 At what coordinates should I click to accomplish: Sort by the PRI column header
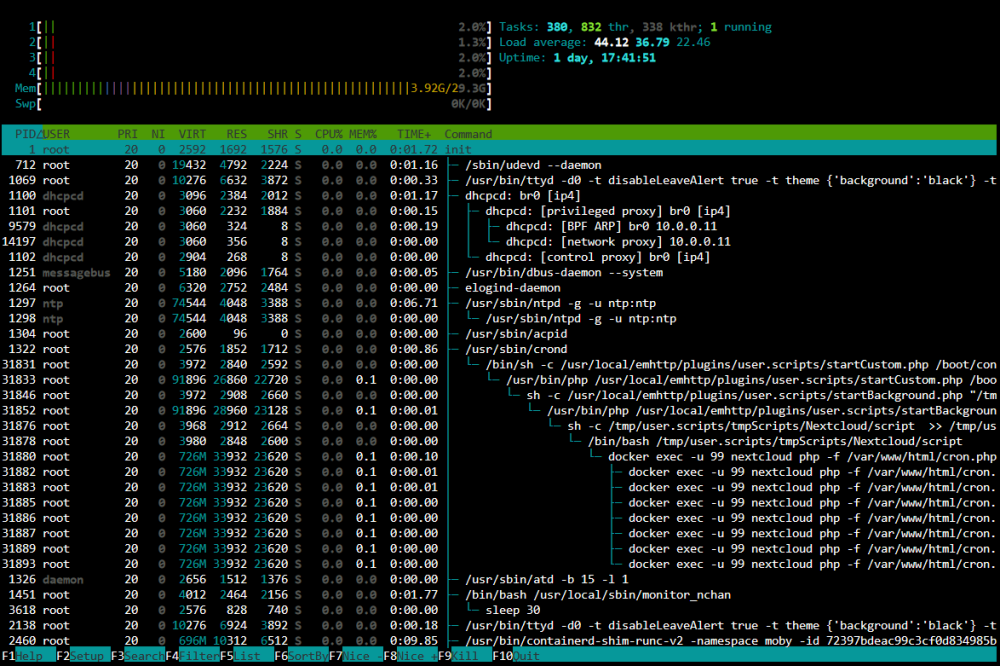pos(128,134)
